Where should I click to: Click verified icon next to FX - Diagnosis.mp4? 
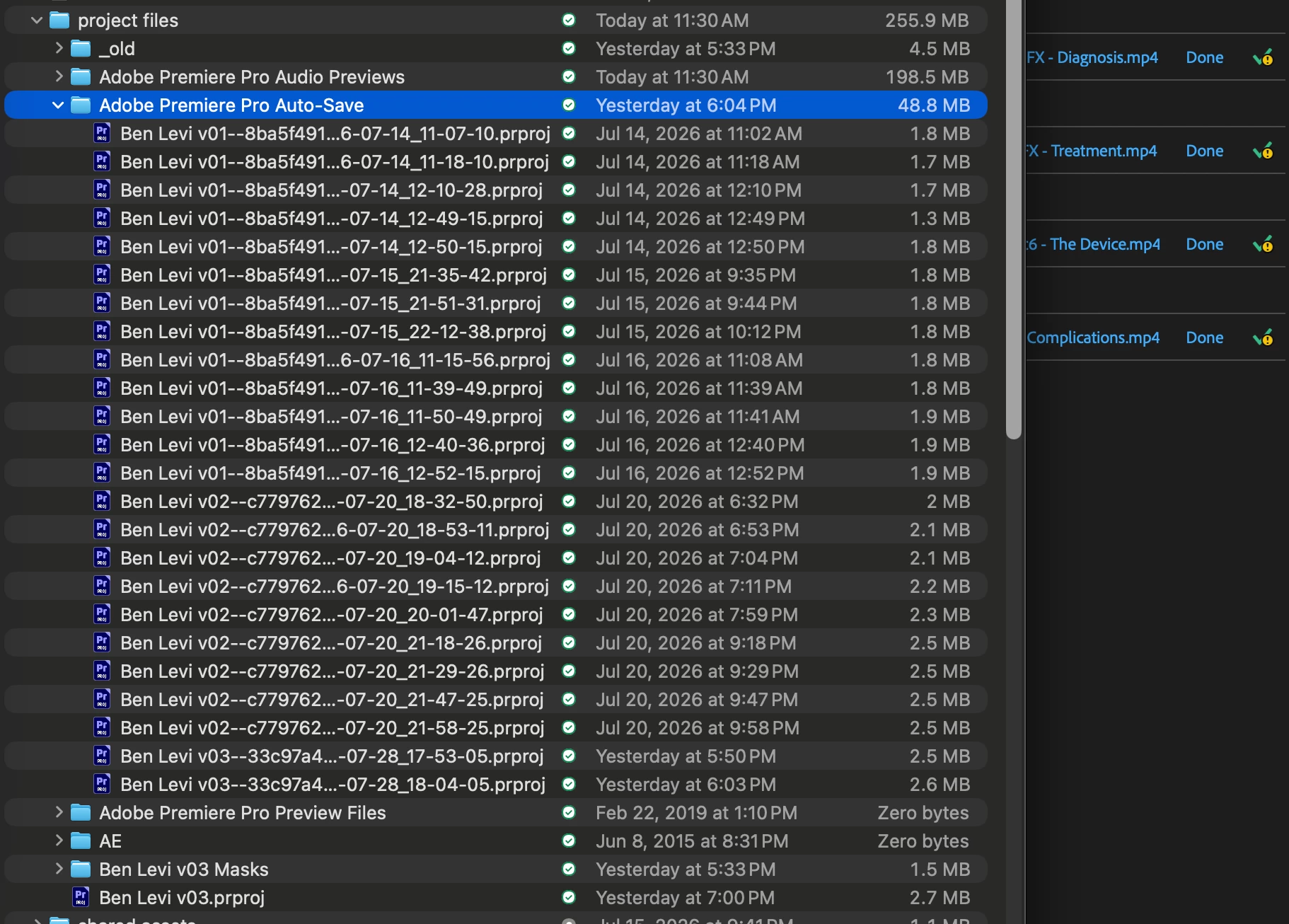tap(1263, 57)
